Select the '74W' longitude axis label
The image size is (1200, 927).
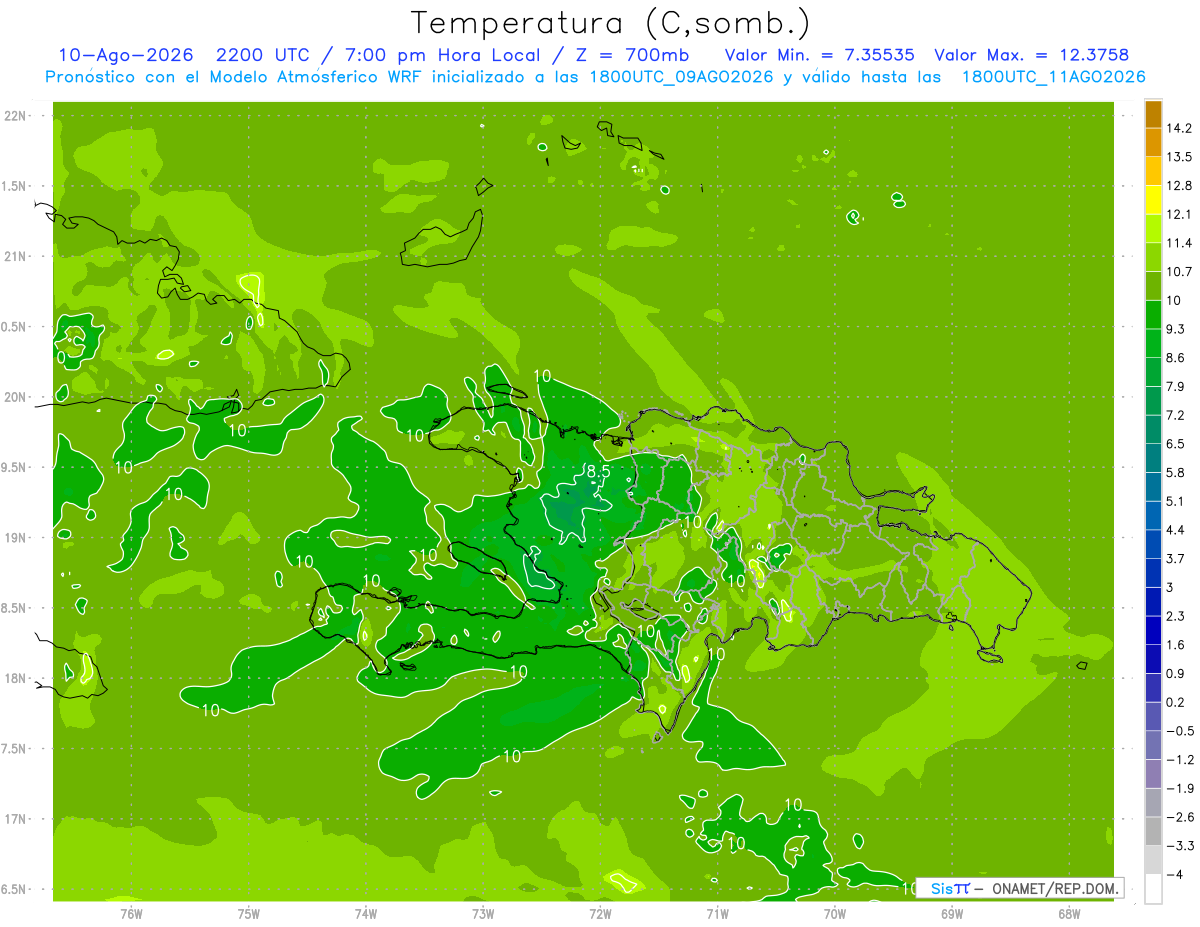pos(366,913)
